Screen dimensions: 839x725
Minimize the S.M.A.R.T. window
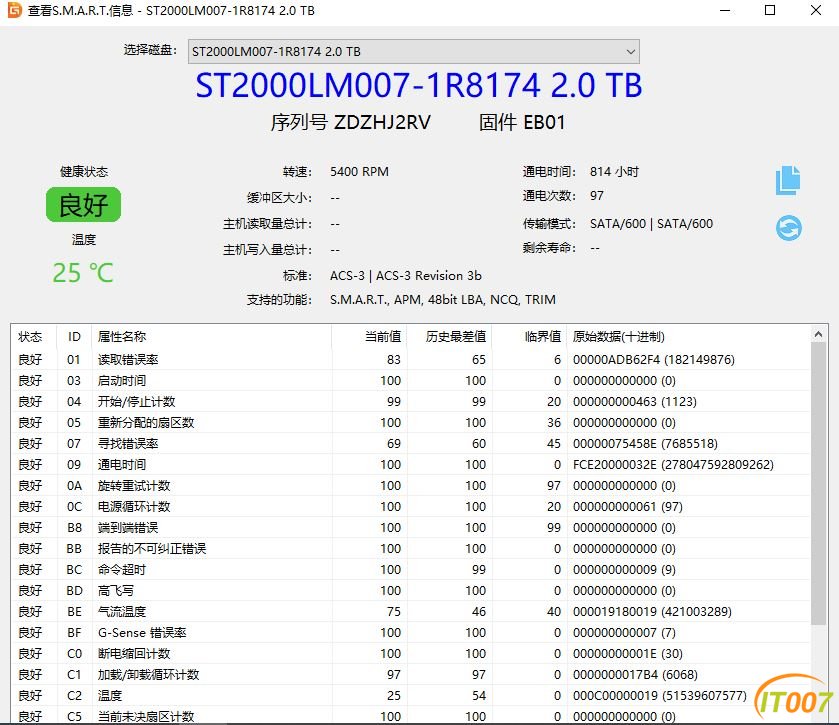point(725,10)
